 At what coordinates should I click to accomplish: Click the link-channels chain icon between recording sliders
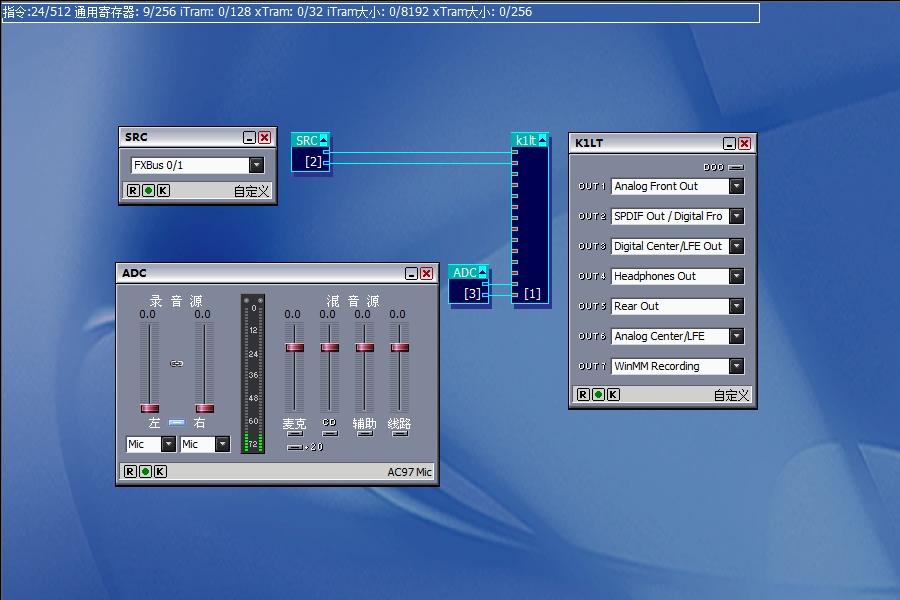coord(177,363)
